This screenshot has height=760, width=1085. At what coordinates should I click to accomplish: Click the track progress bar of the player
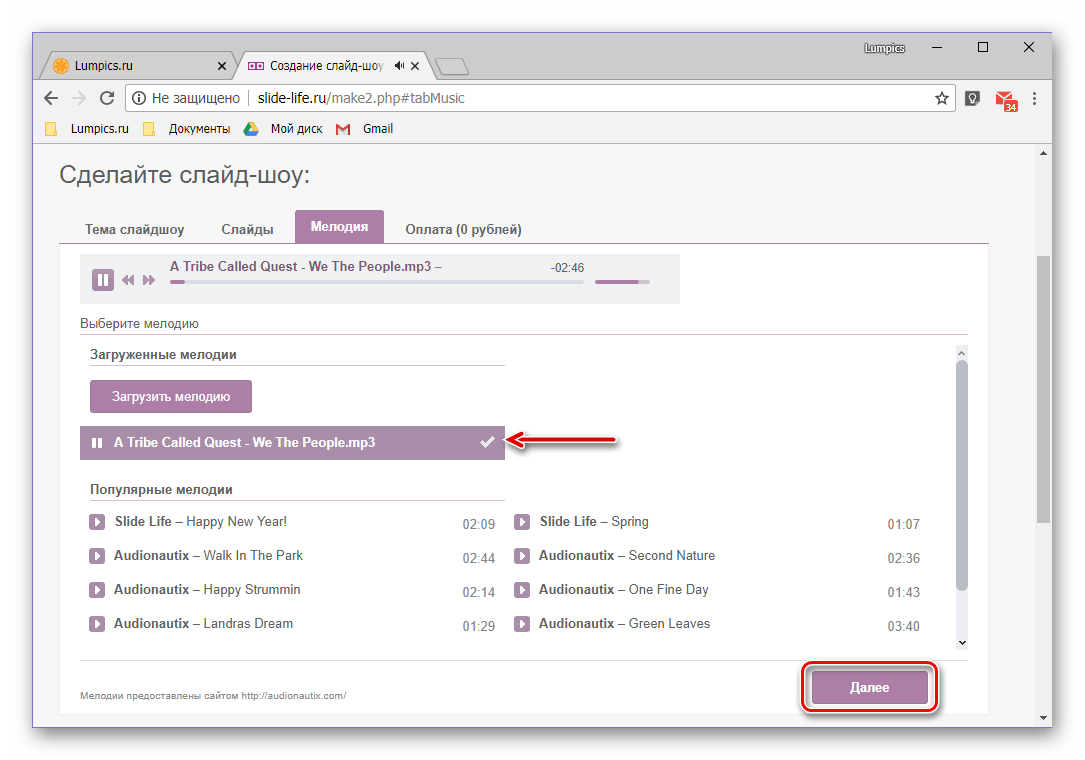[x=376, y=282]
